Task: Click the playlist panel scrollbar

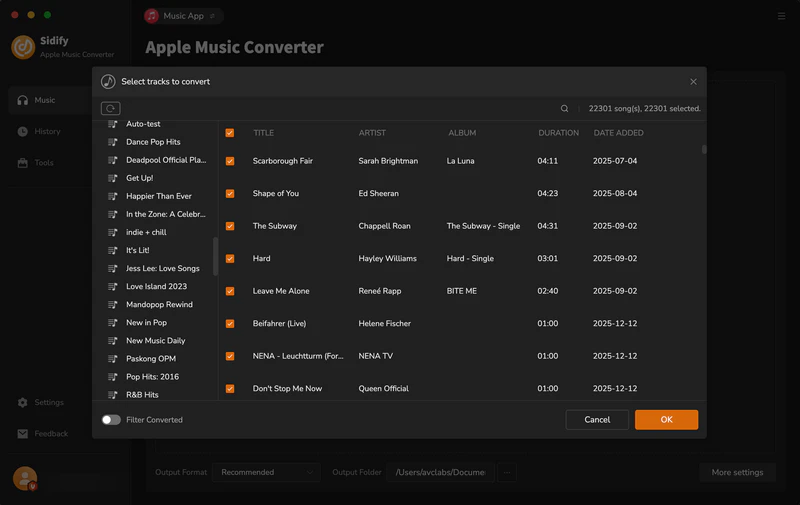Action: click(x=215, y=257)
